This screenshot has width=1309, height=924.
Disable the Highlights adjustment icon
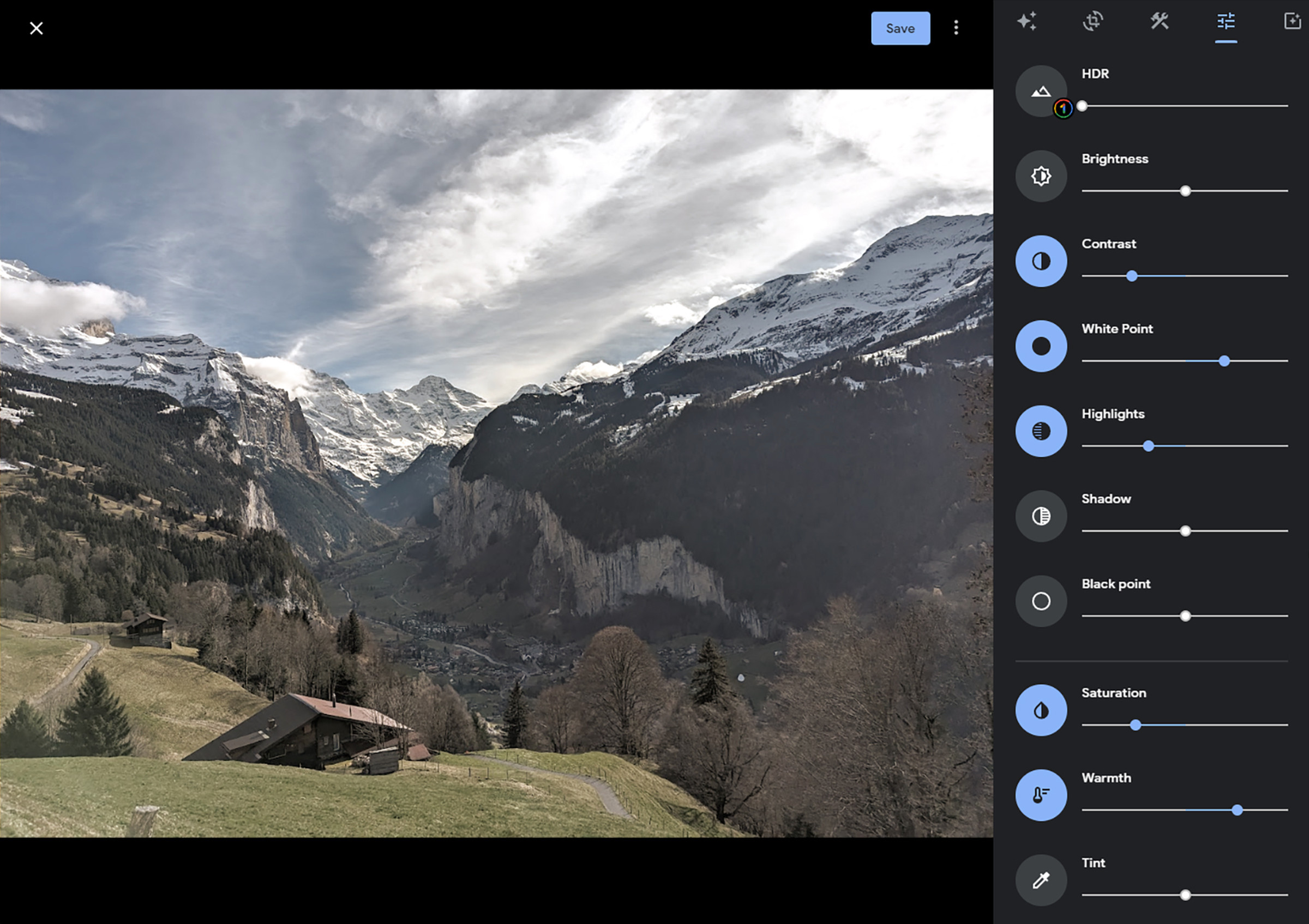pyautogui.click(x=1041, y=431)
